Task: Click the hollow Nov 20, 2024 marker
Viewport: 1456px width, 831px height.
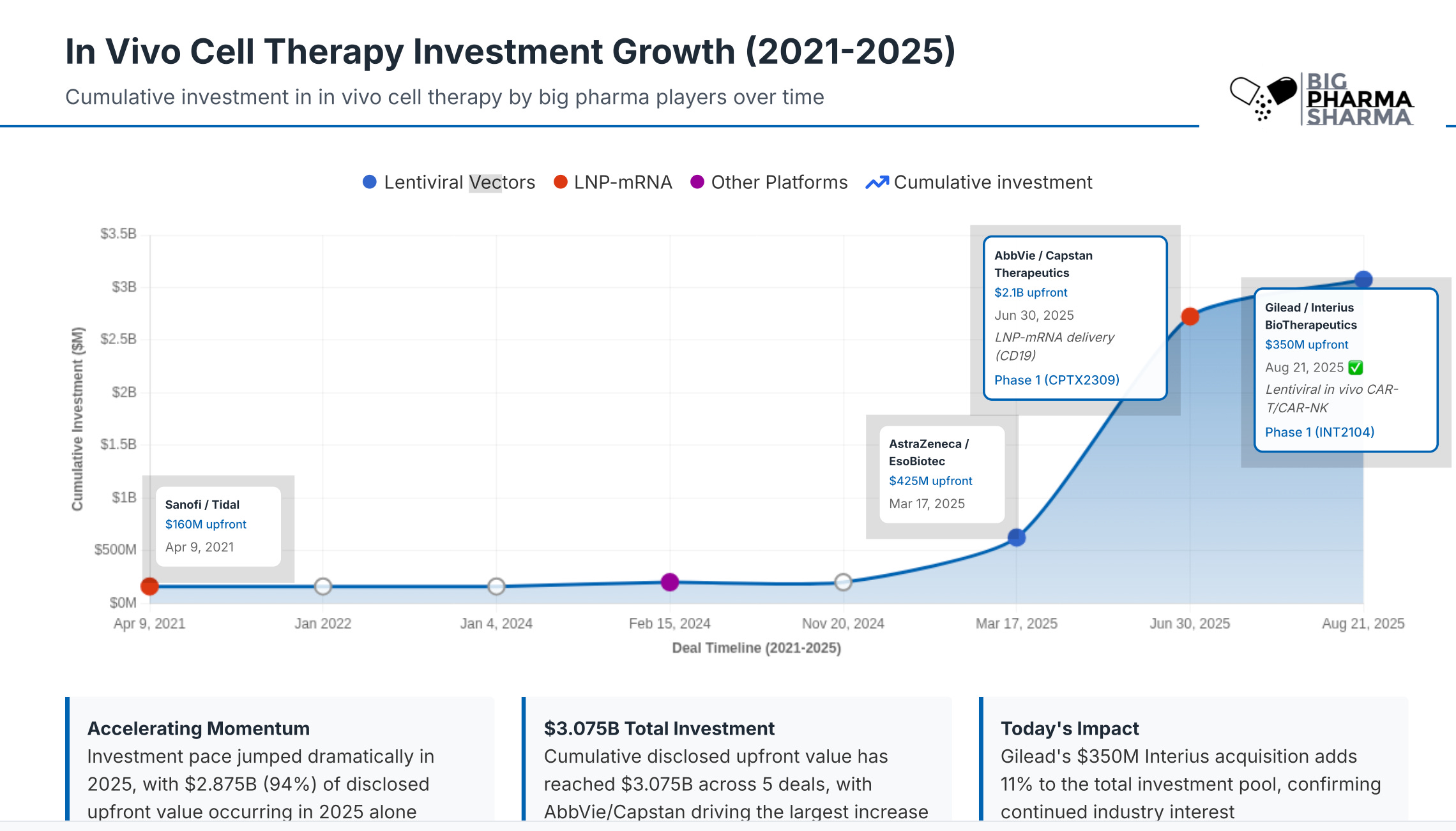Action: point(843,581)
